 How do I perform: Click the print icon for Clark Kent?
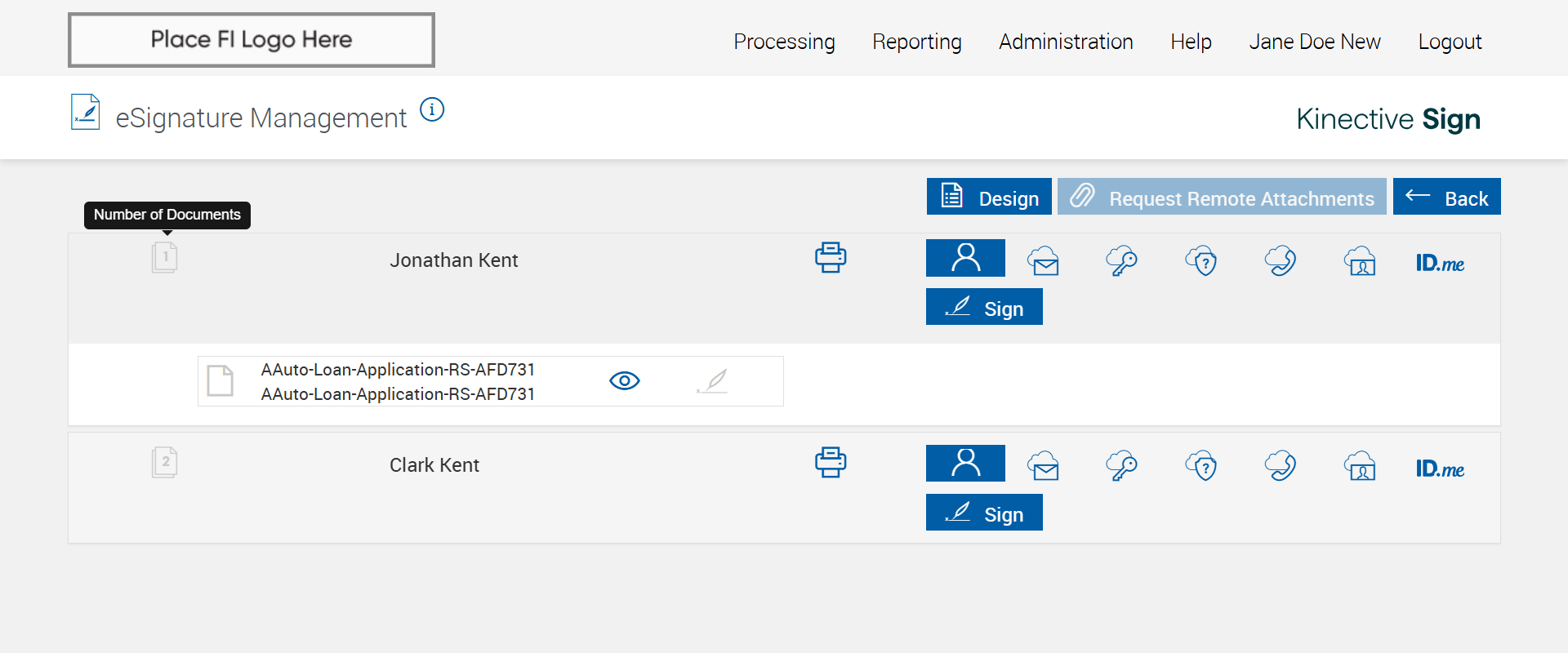pos(831,463)
